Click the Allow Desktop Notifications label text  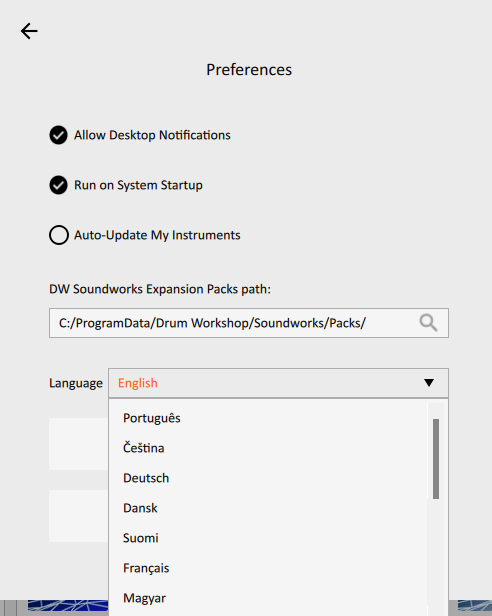[x=152, y=135]
